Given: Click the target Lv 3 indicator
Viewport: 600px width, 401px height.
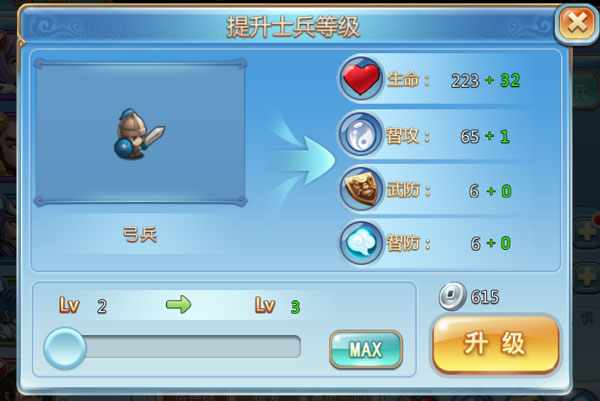Looking at the screenshot, I should tap(278, 306).
